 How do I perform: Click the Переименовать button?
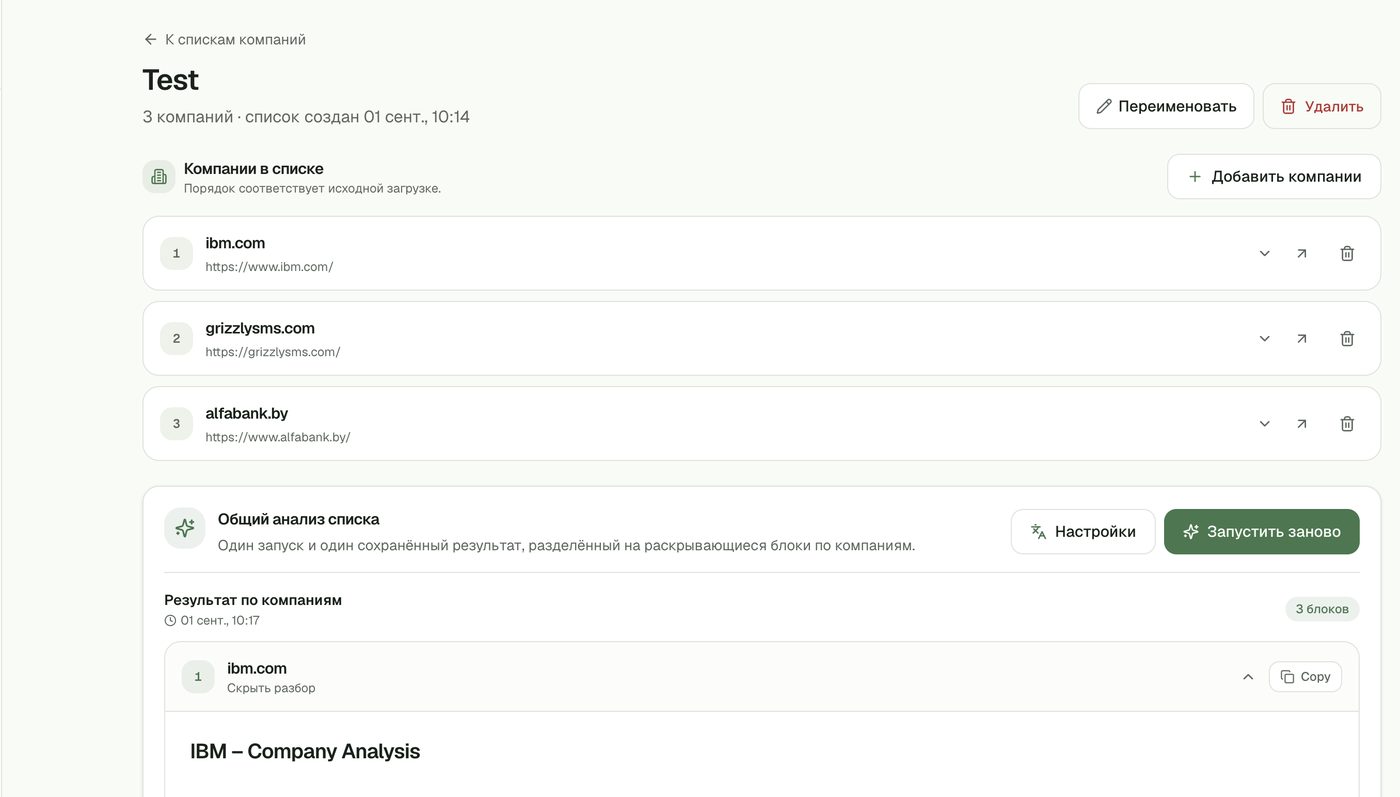tap(1166, 106)
